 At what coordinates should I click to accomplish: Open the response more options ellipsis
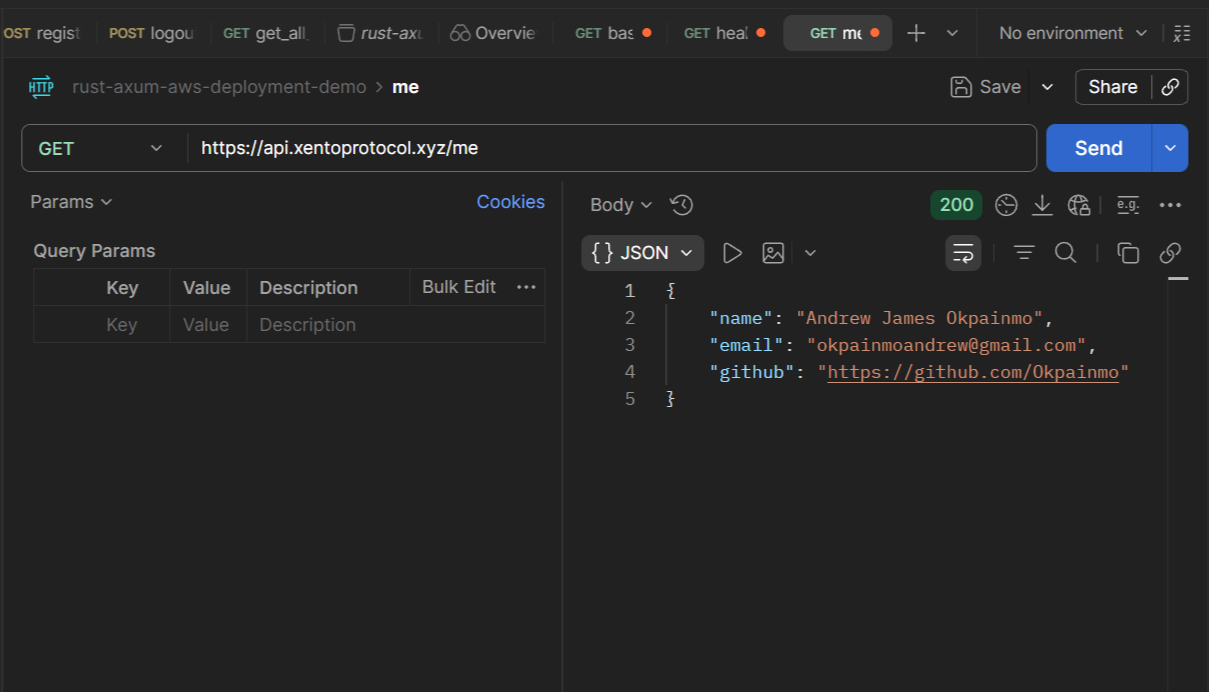[x=1171, y=205]
